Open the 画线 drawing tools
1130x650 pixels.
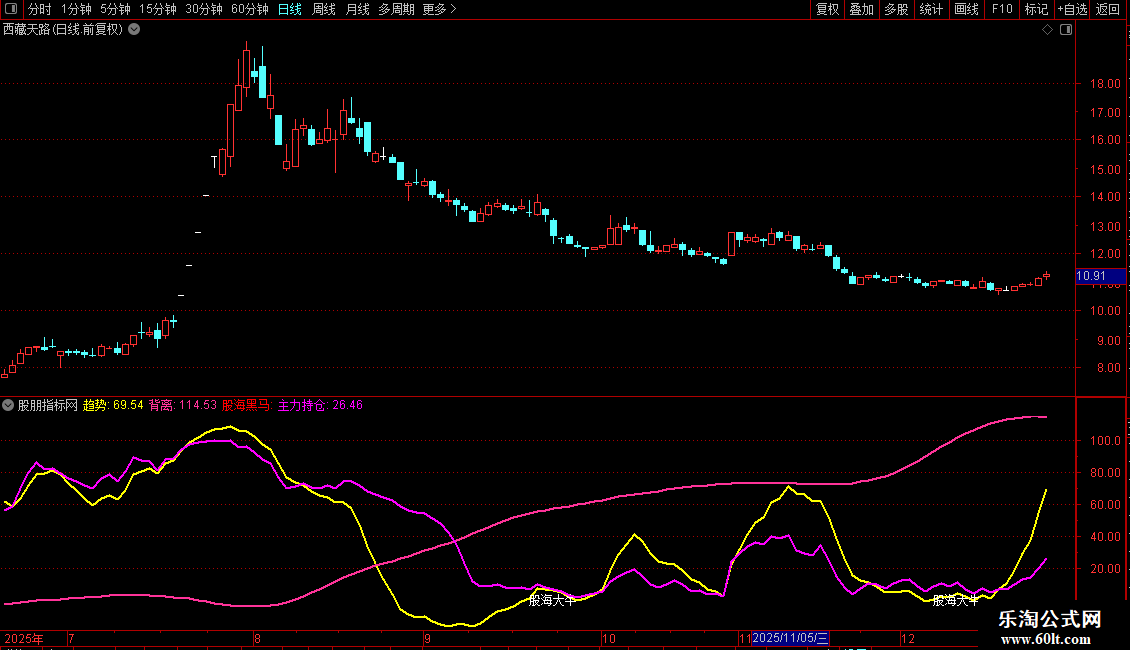966,10
